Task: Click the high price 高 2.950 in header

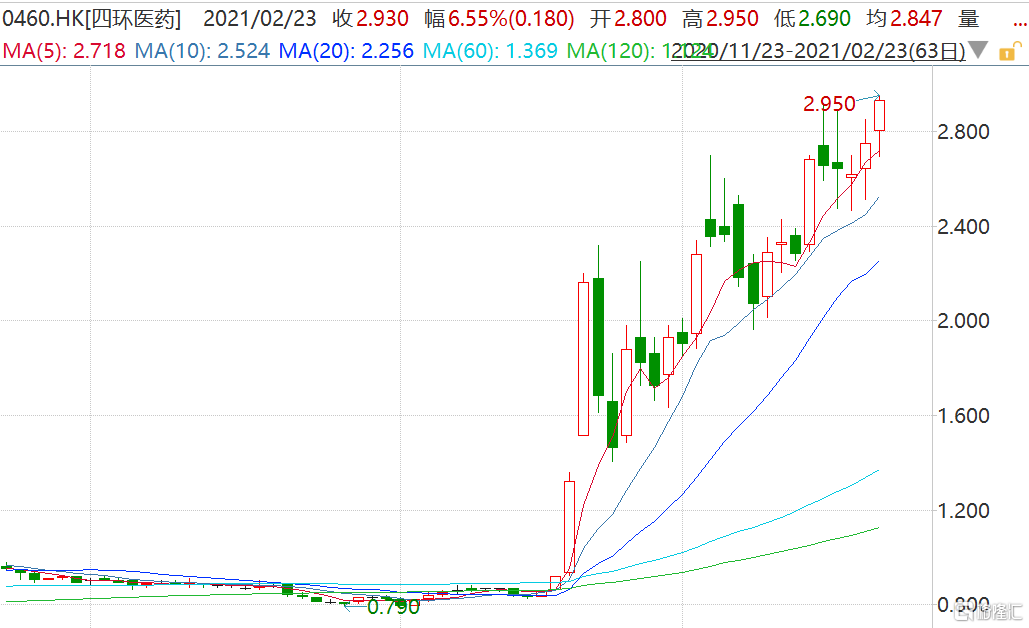Action: [x=720, y=18]
